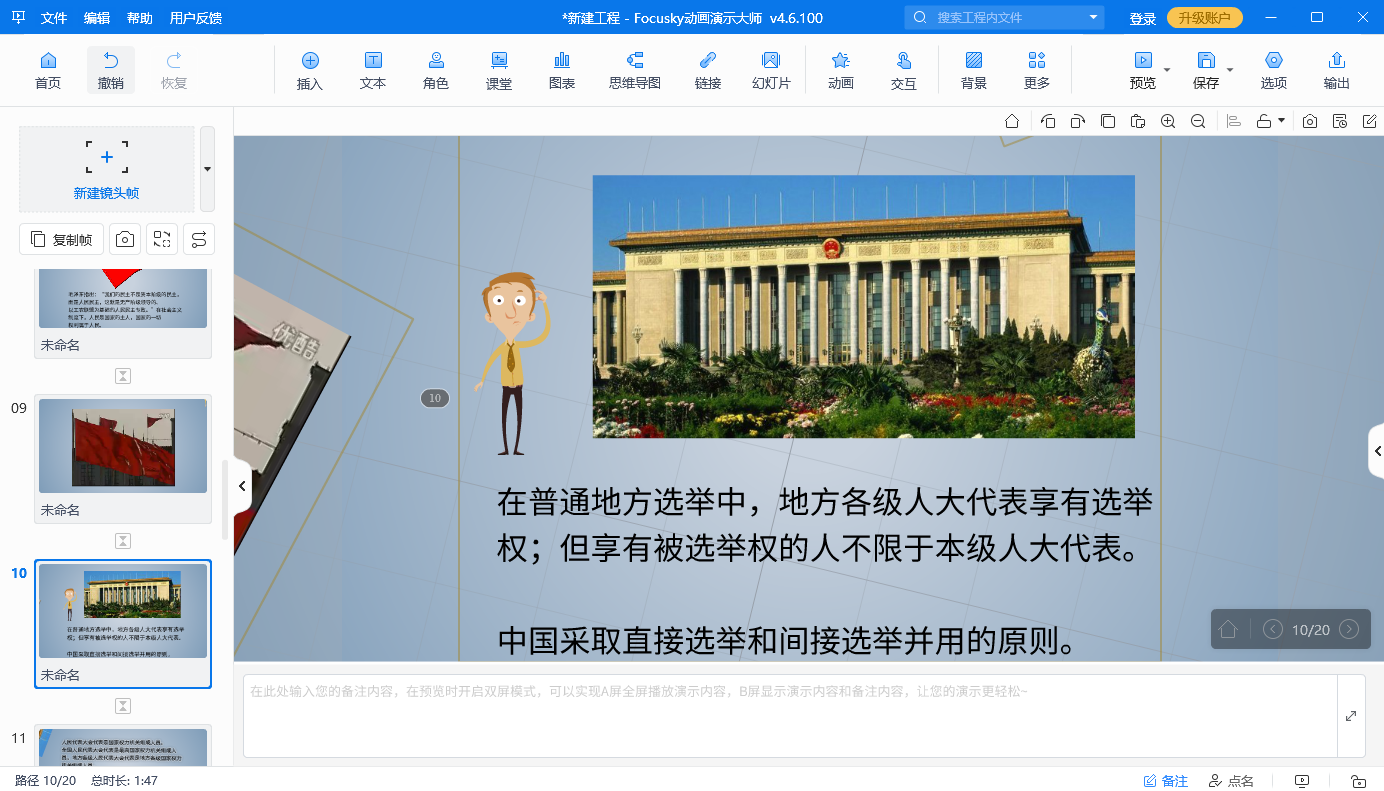Click the copy icon in canvas toolbar
1384x791 pixels.
pos(1108,121)
